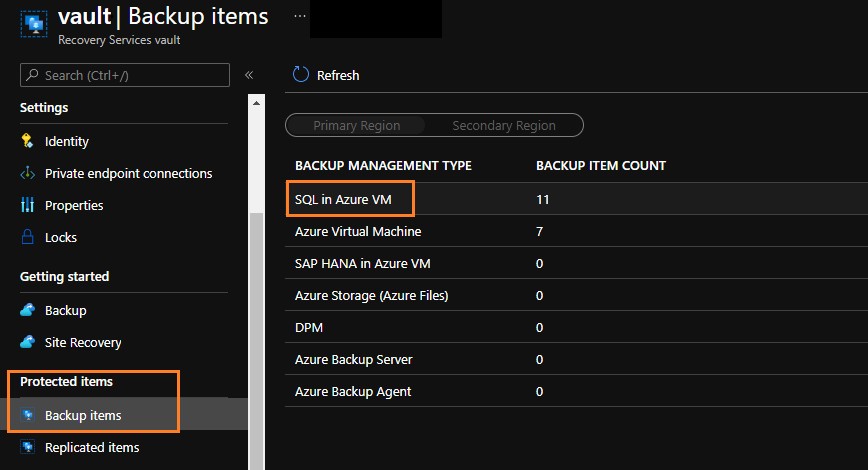
Task: Open Azure Virtual Machine backup items
Action: click(x=358, y=231)
